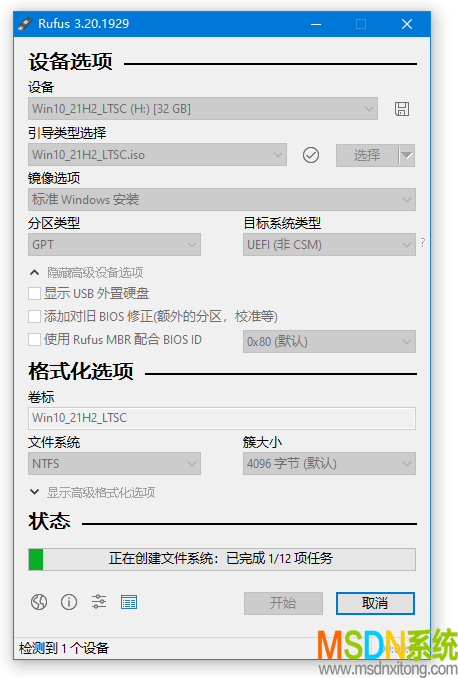This screenshot has height=678, width=458.
Task: Open application settings sliders icon
Action: click(x=99, y=602)
